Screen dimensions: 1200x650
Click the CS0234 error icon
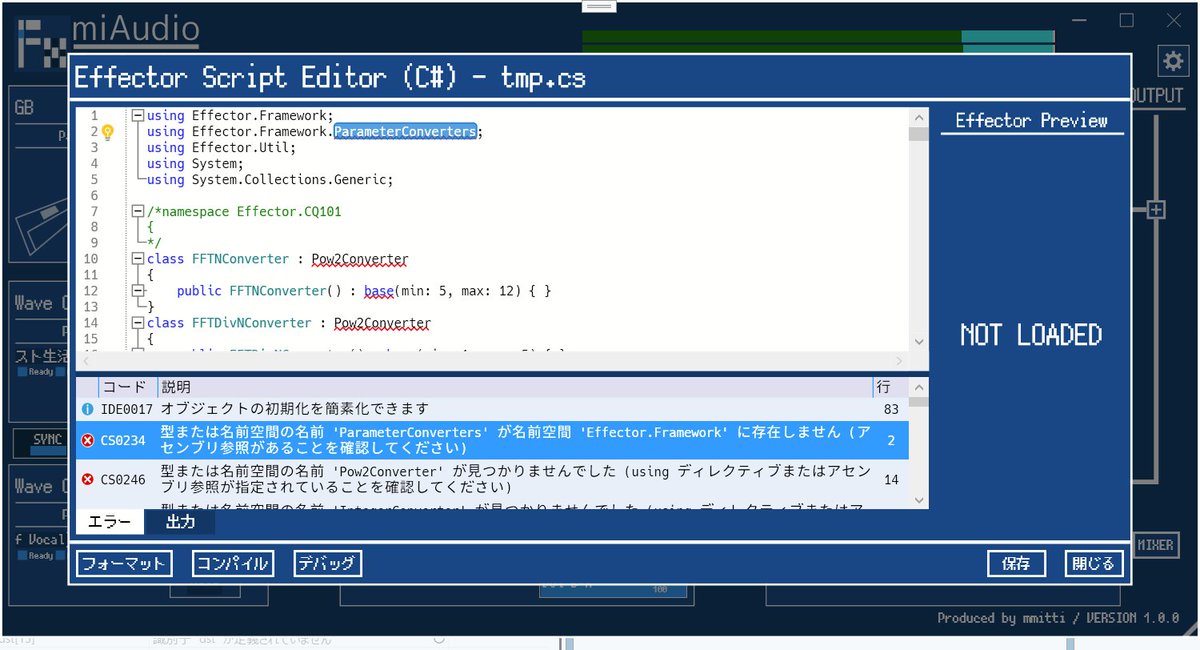pos(87,441)
